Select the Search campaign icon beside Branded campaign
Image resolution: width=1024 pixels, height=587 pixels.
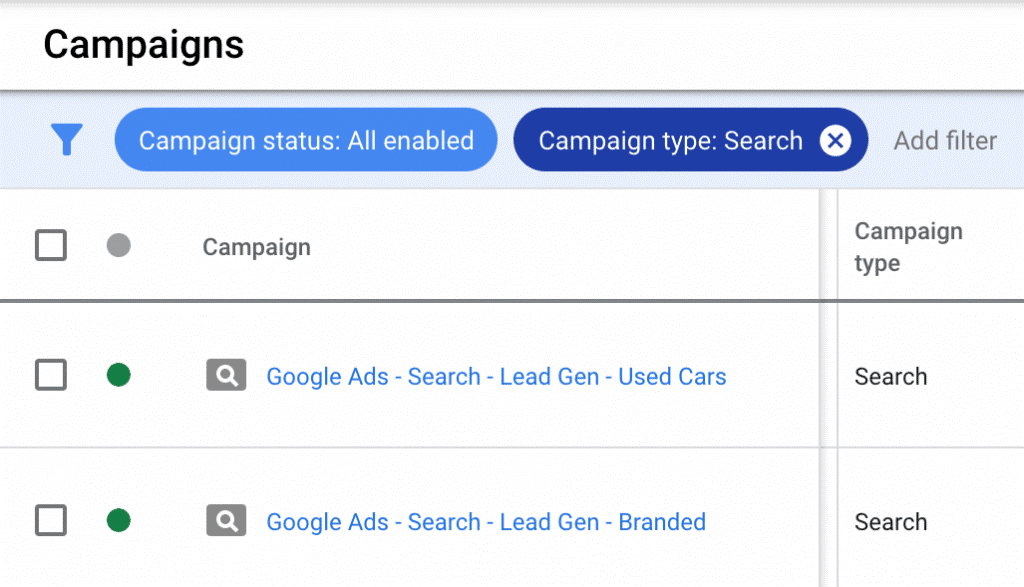point(225,521)
